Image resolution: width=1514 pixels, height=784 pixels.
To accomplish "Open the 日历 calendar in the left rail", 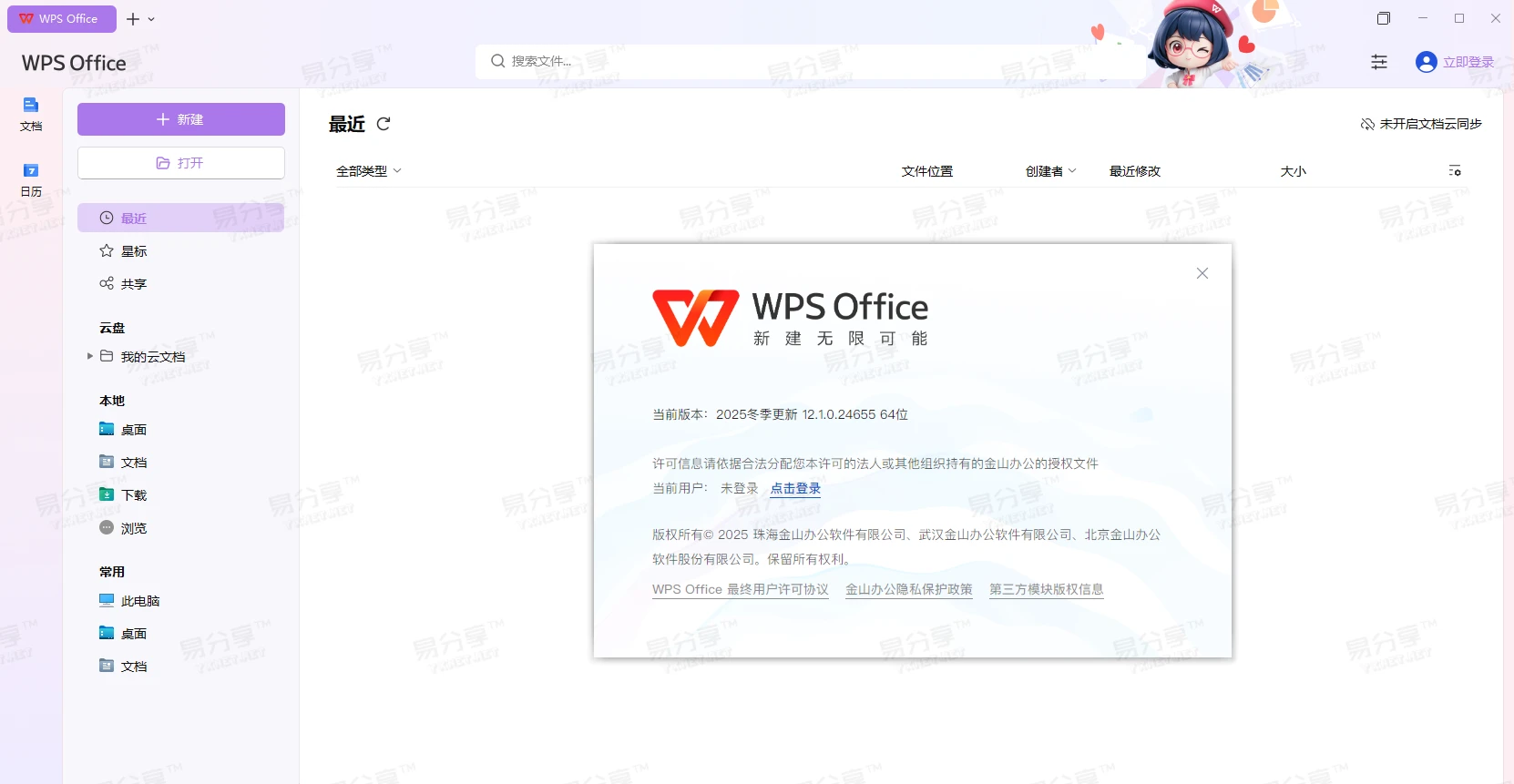I will (x=31, y=179).
